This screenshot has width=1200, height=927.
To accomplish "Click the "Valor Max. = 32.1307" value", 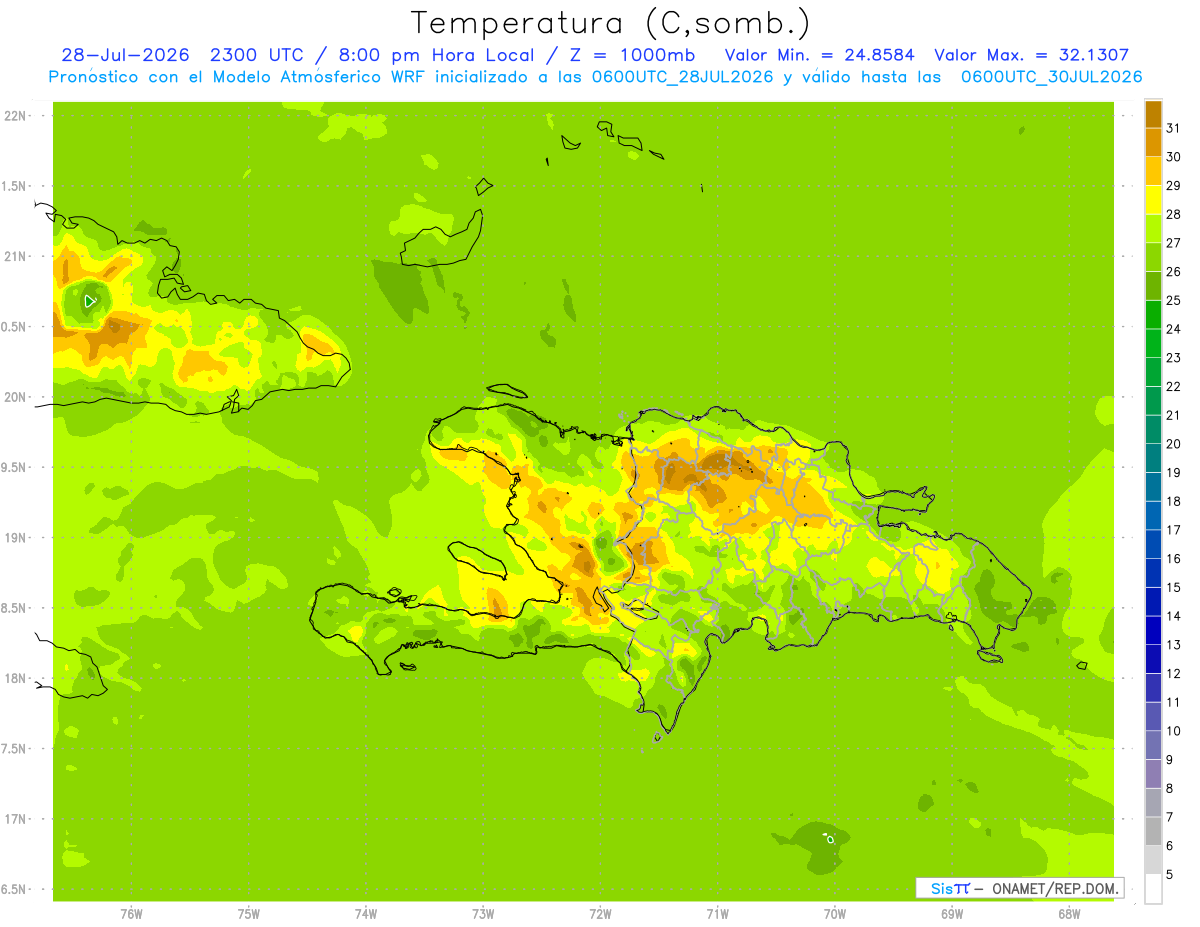I will coord(1032,55).
